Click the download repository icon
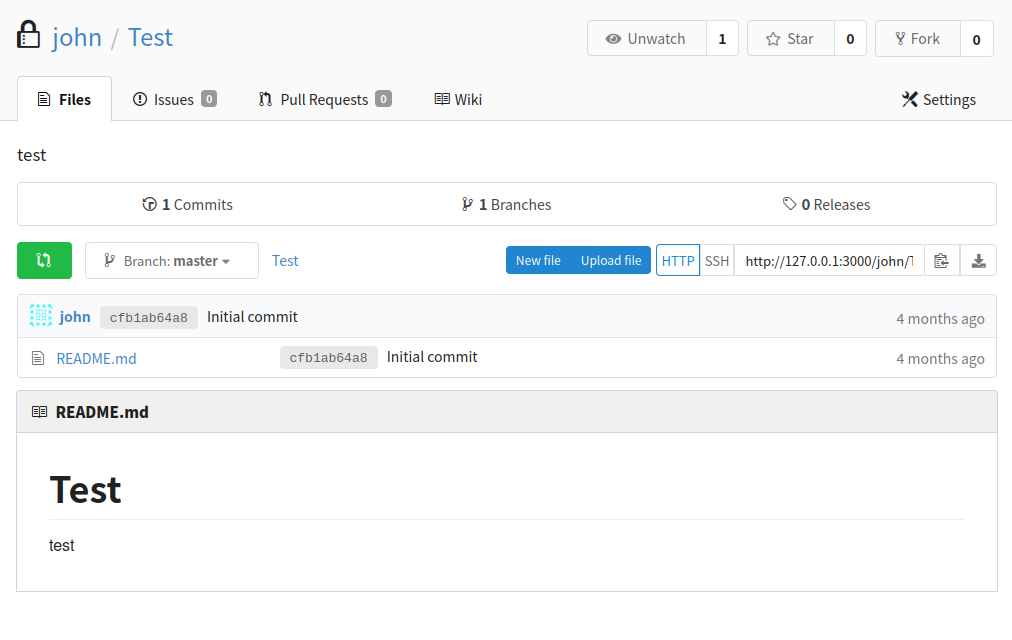 point(978,261)
